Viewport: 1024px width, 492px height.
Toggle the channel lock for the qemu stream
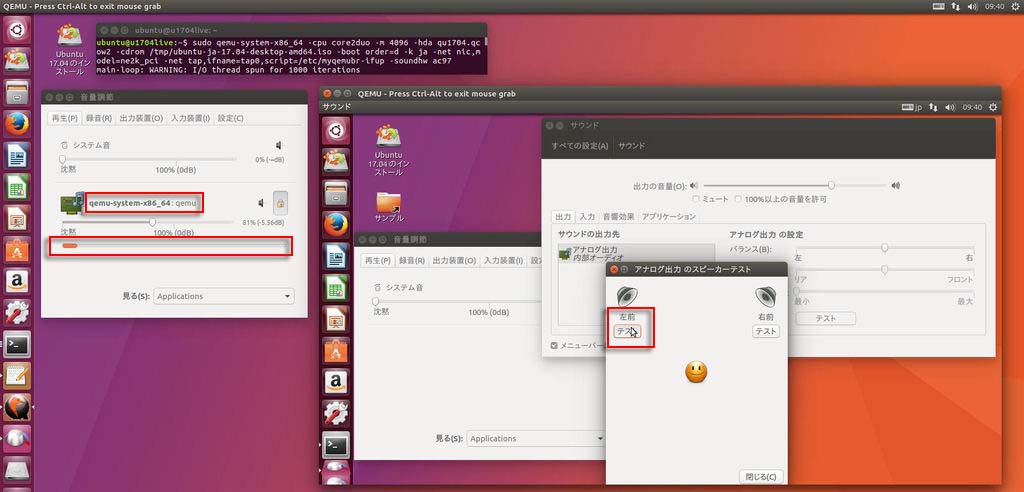point(280,203)
